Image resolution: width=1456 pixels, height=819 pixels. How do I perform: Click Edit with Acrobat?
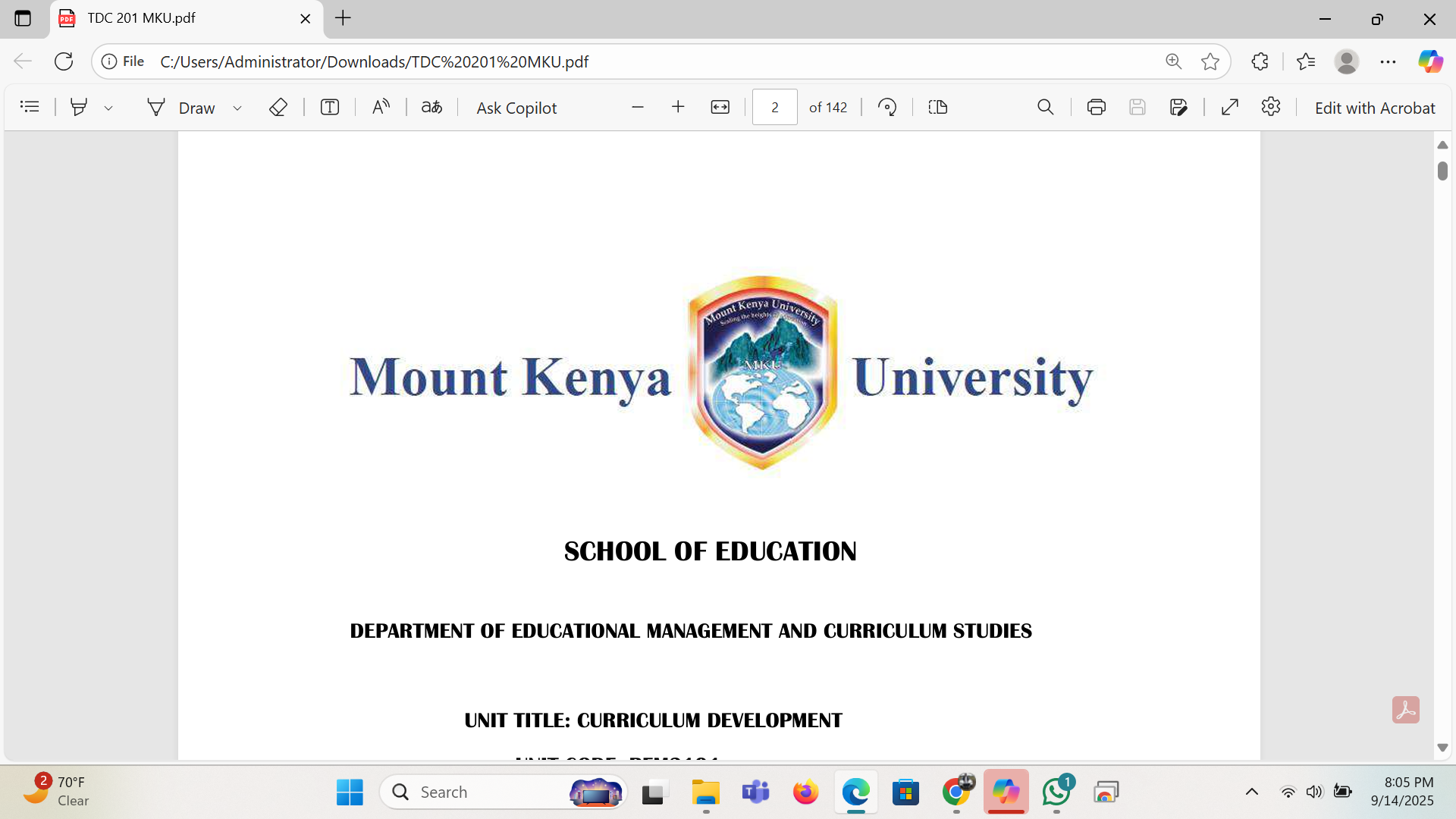pyautogui.click(x=1374, y=108)
